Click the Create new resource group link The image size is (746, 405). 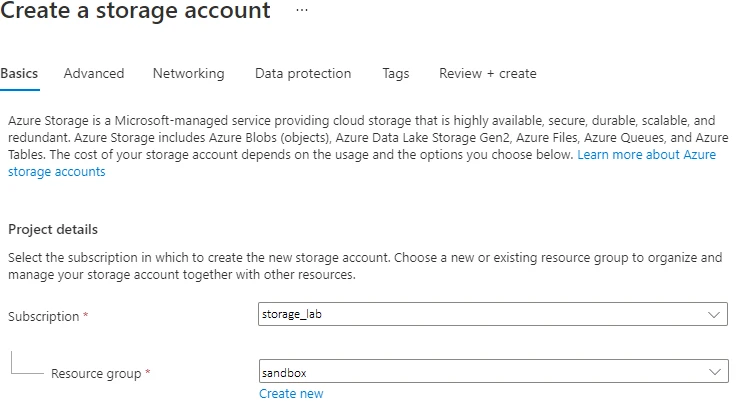pyautogui.click(x=291, y=394)
